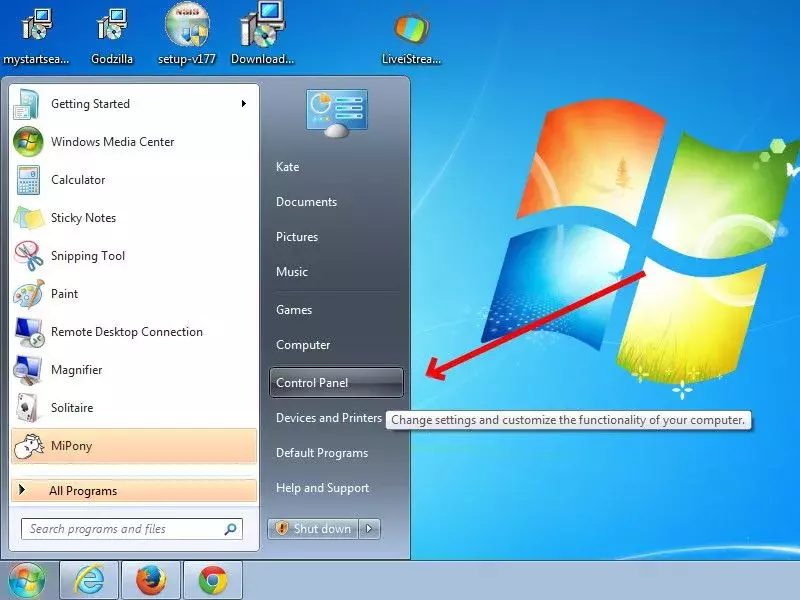Click the user account picture
Screen dimensions: 800x600
click(337, 113)
